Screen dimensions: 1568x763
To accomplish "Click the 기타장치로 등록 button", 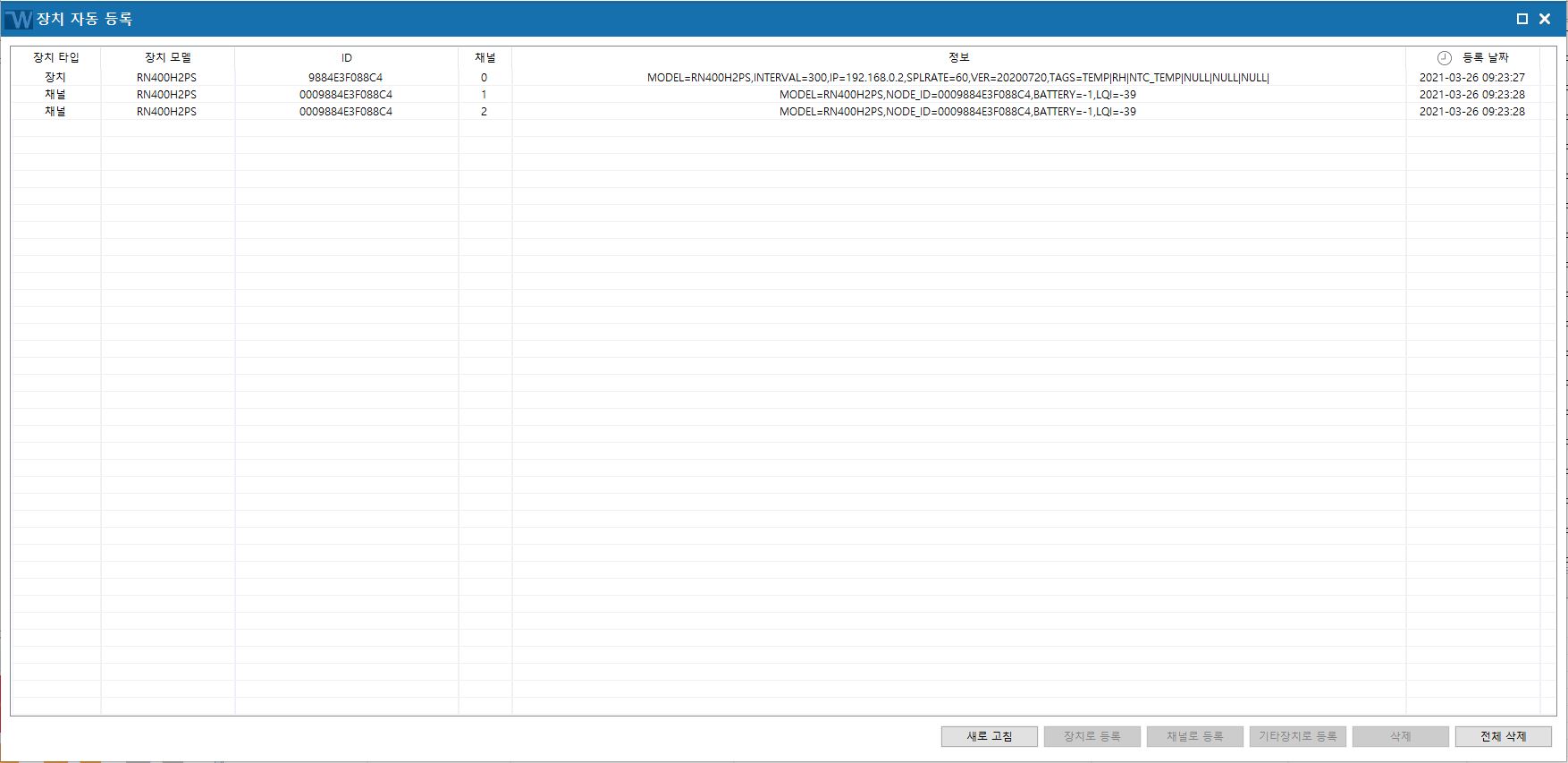I will click(1297, 736).
